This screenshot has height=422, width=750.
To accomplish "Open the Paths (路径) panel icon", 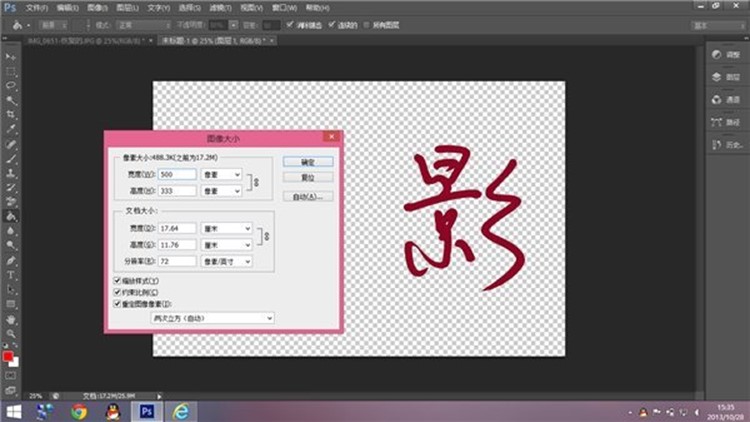I will click(x=717, y=123).
